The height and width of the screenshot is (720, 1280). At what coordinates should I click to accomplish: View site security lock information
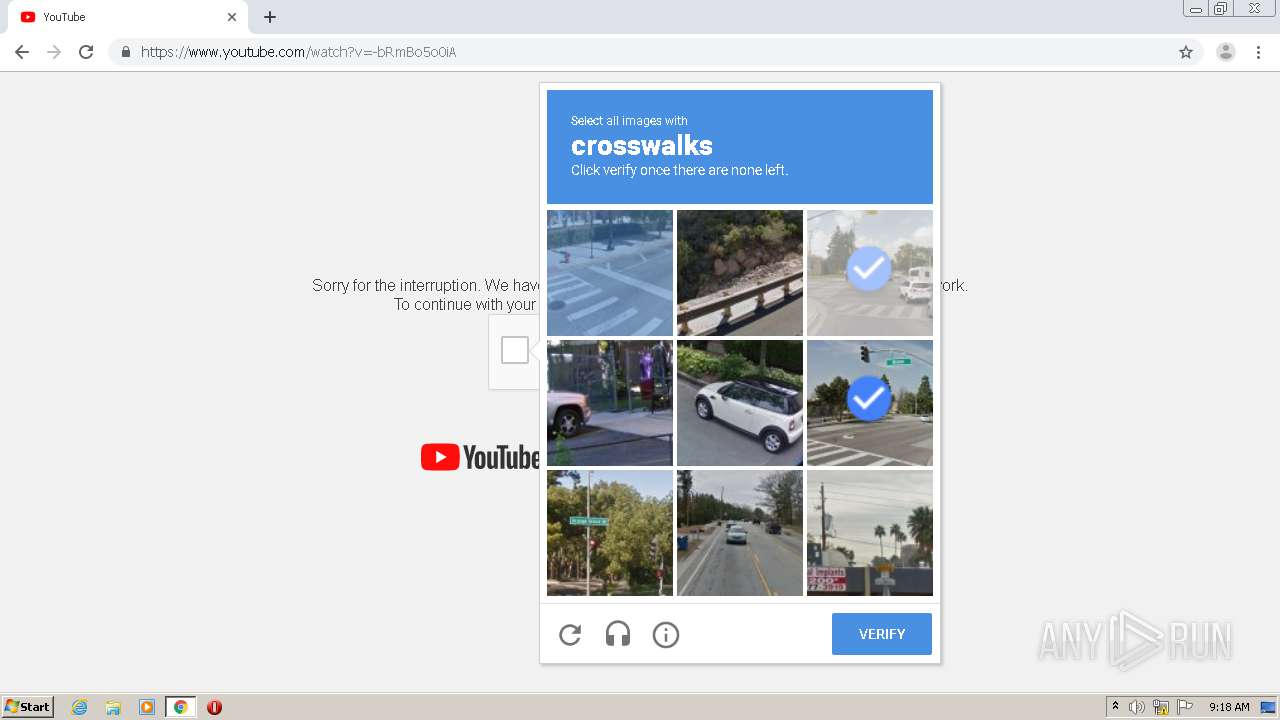[125, 52]
